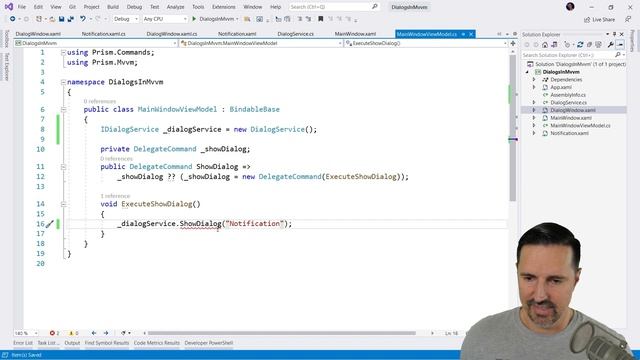
Task: Click the screwdriver quick-actions icon on line 16
Action: 49,224
